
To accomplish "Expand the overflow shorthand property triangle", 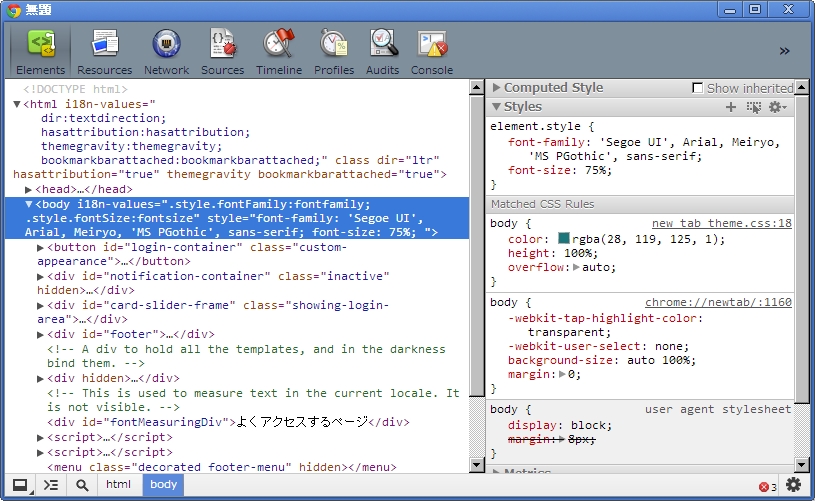I will click(576, 268).
